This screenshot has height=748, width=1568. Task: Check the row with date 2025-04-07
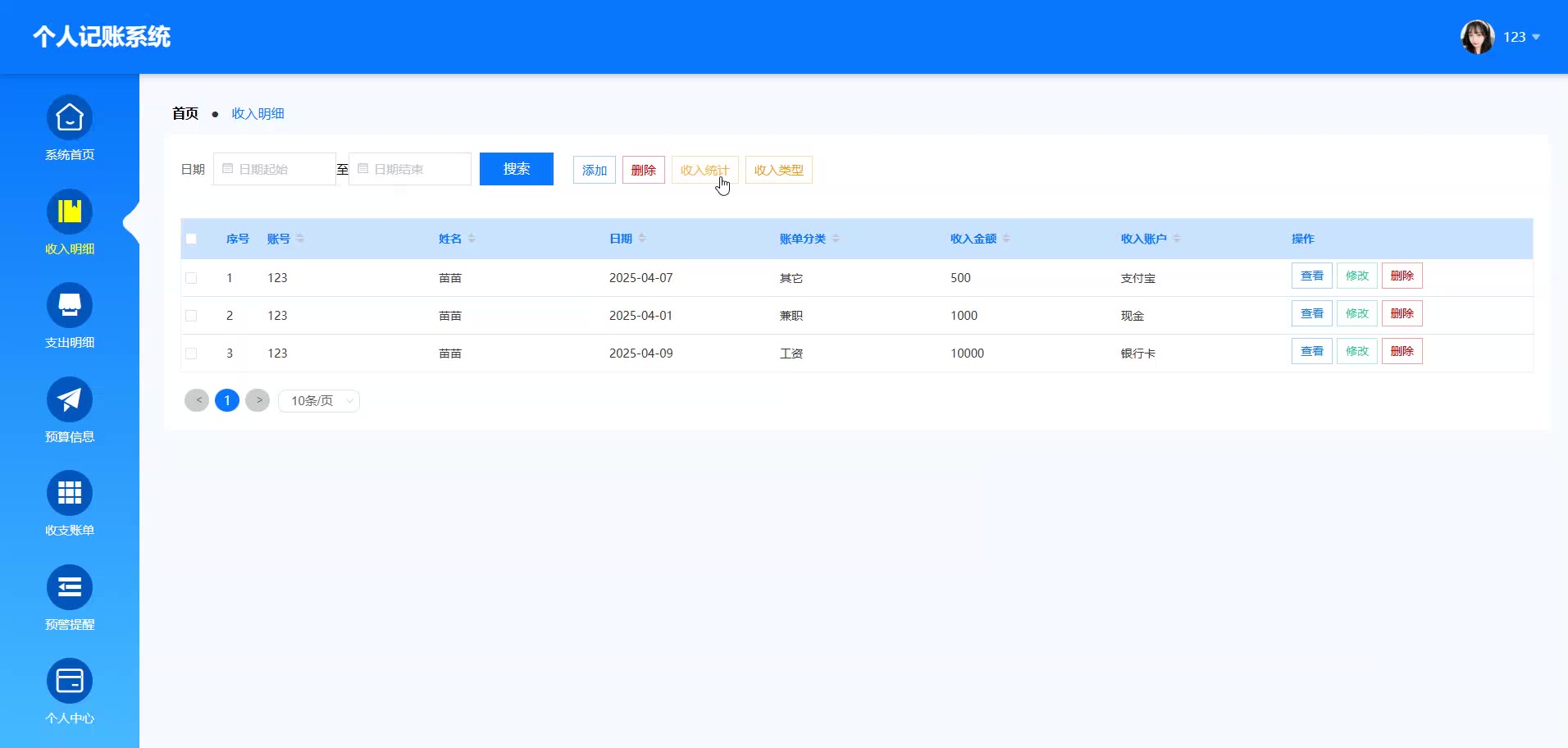191,278
